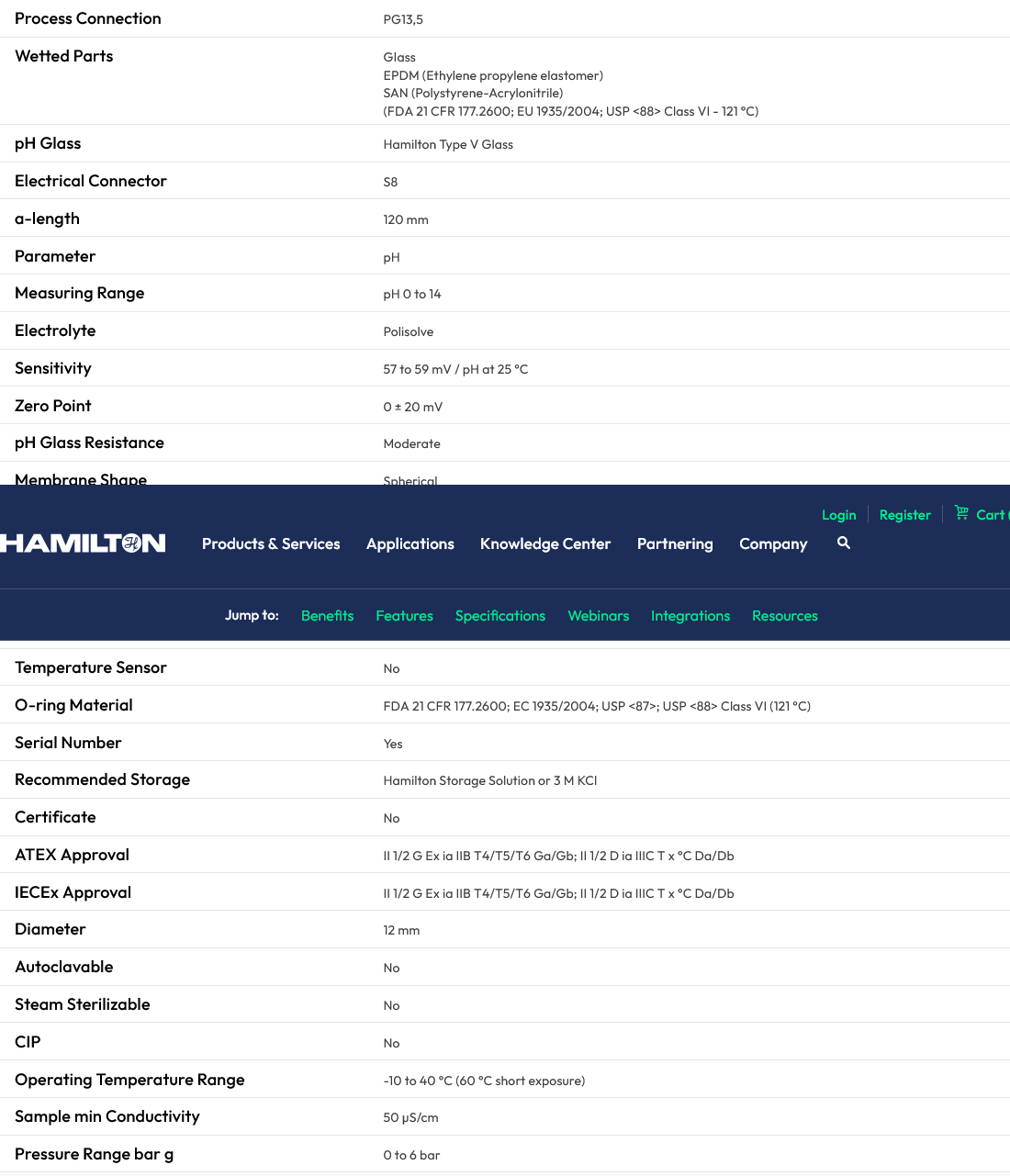Open the shopping cart icon

[961, 512]
